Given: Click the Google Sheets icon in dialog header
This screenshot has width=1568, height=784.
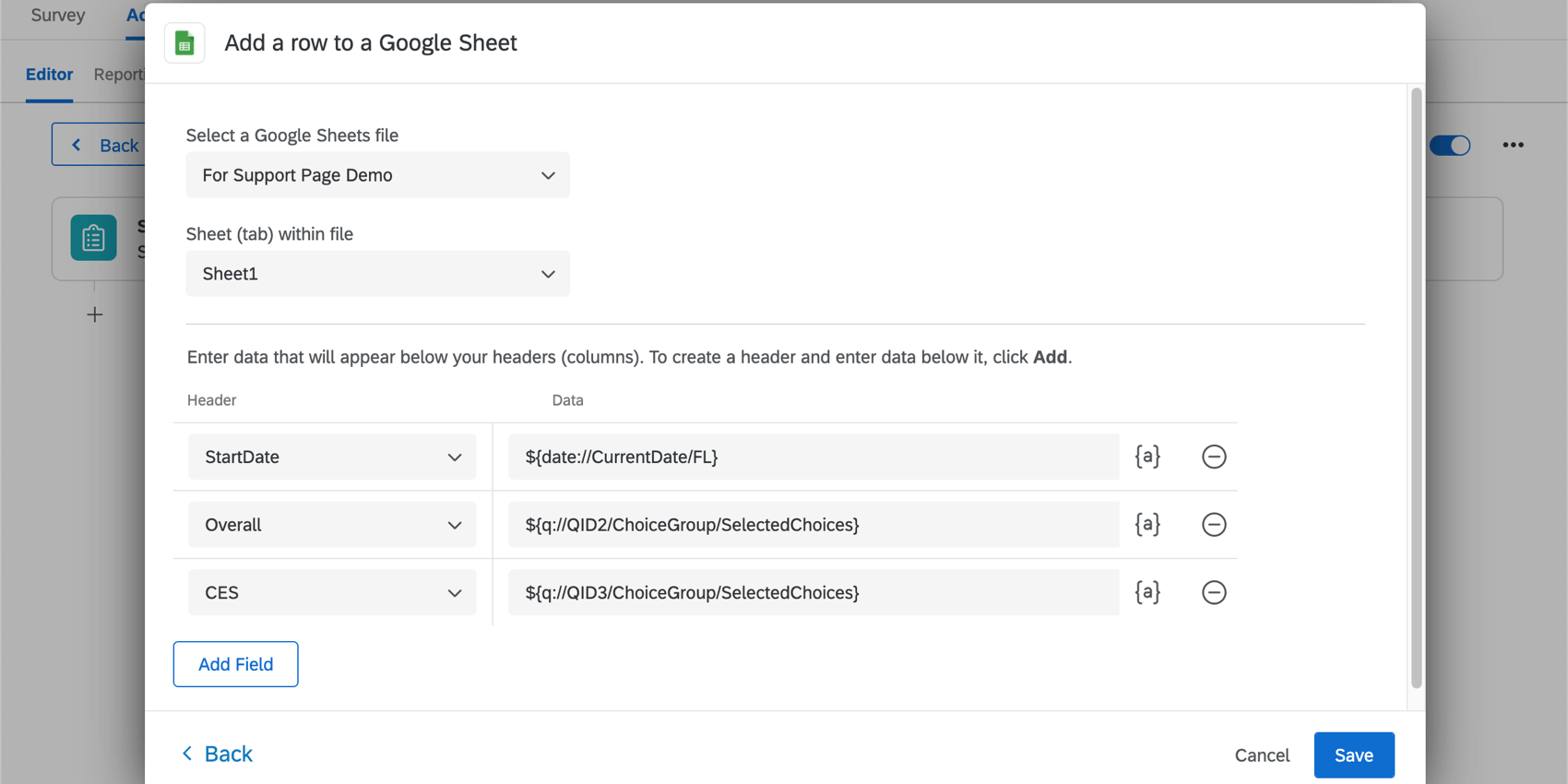Looking at the screenshot, I should point(184,42).
